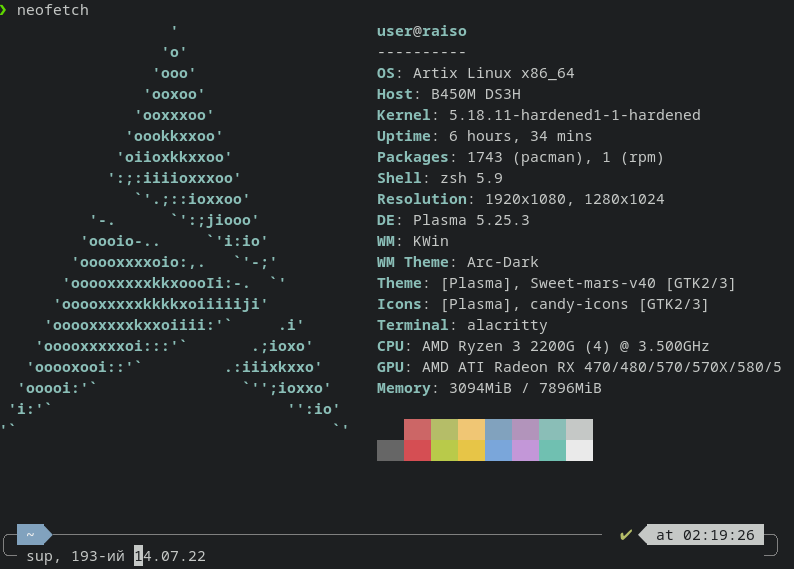Click the Host value 'B450M DS3H'
The height and width of the screenshot is (569, 794).
[476, 94]
